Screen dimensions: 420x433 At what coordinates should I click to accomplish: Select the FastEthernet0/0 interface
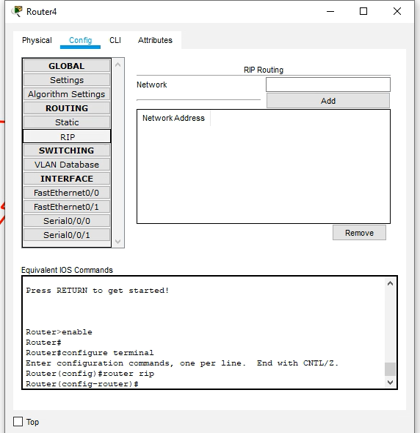[x=67, y=193]
